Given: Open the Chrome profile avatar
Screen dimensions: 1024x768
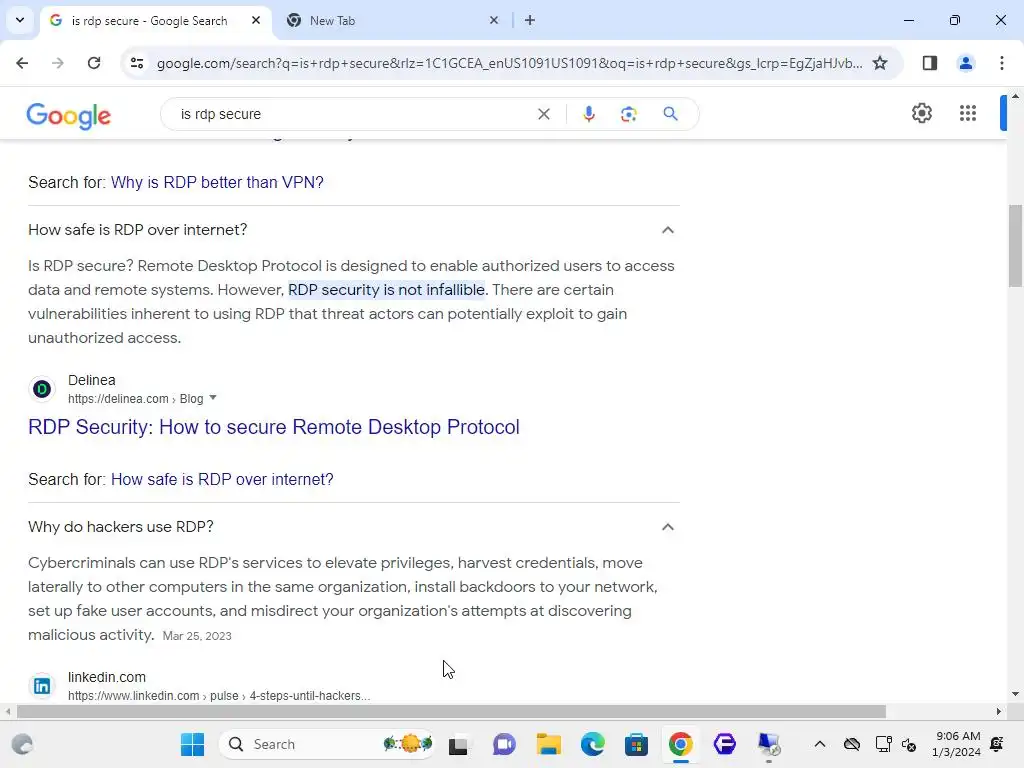Looking at the screenshot, I should [966, 63].
